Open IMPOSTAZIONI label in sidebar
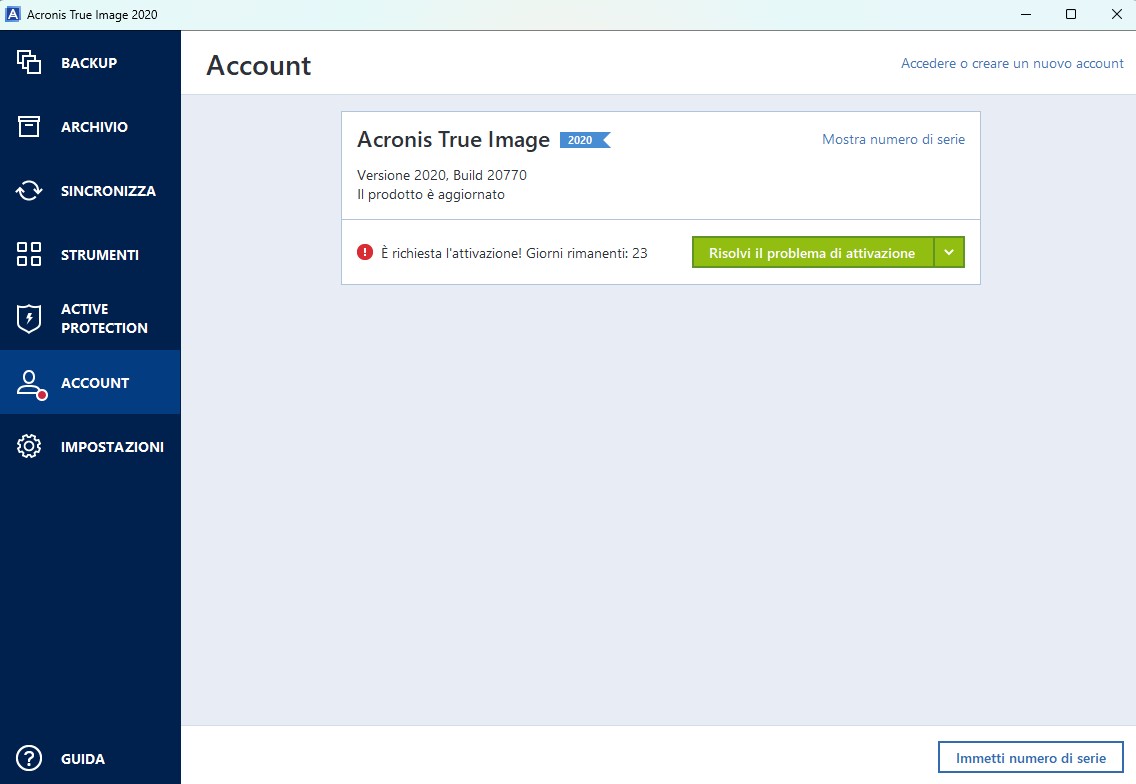 [x=112, y=447]
